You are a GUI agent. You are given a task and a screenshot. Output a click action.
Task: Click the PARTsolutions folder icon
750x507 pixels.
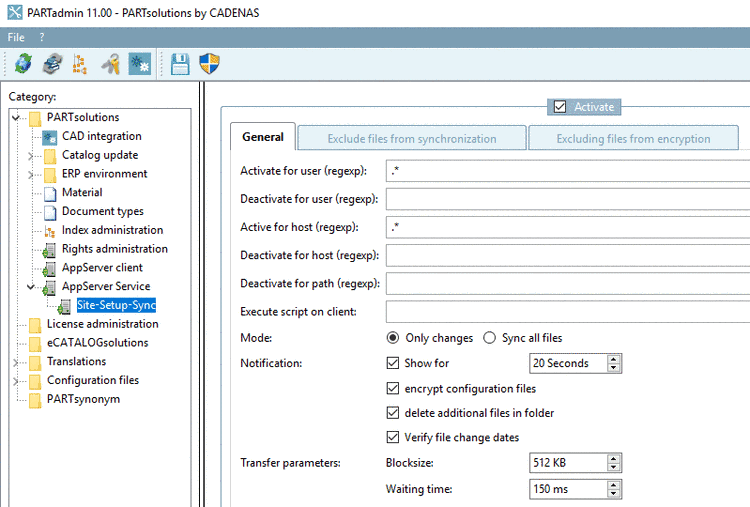pyautogui.click(x=35, y=118)
